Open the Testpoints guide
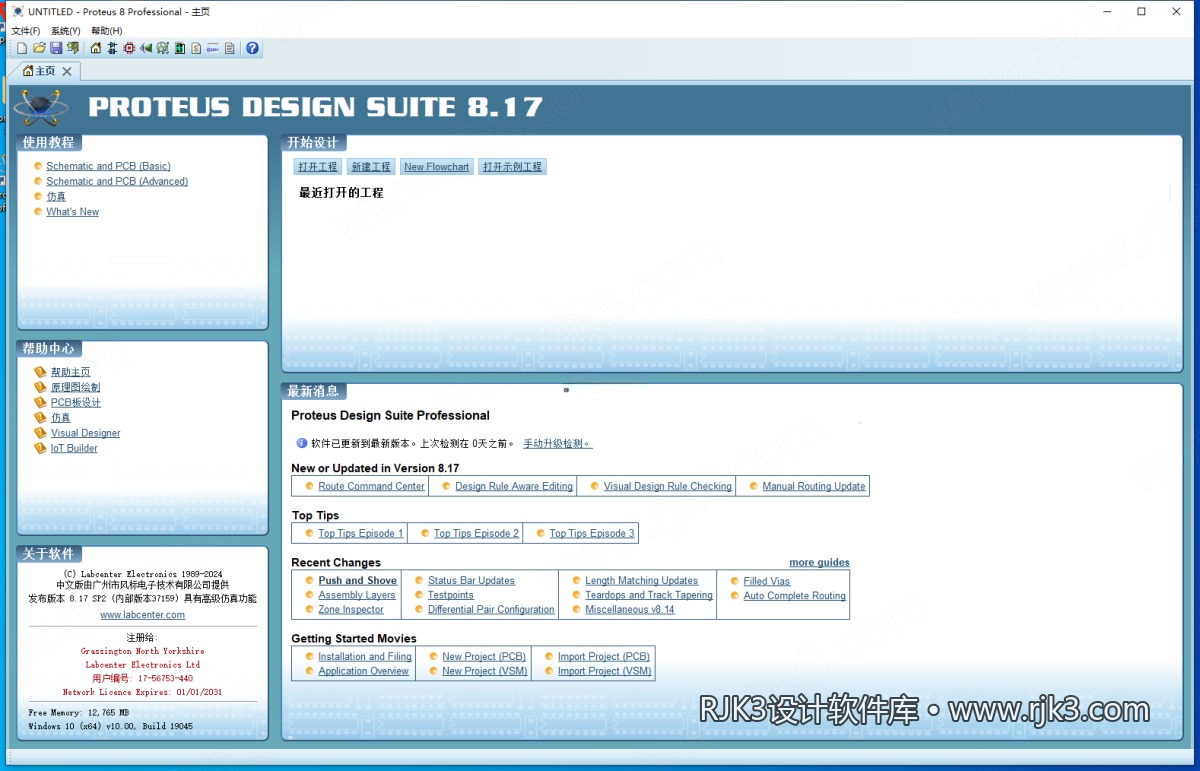 pos(451,595)
